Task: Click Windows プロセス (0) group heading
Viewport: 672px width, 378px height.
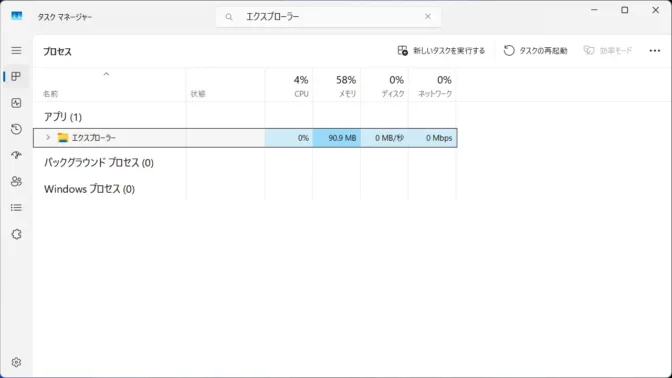Action: [x=89, y=189]
